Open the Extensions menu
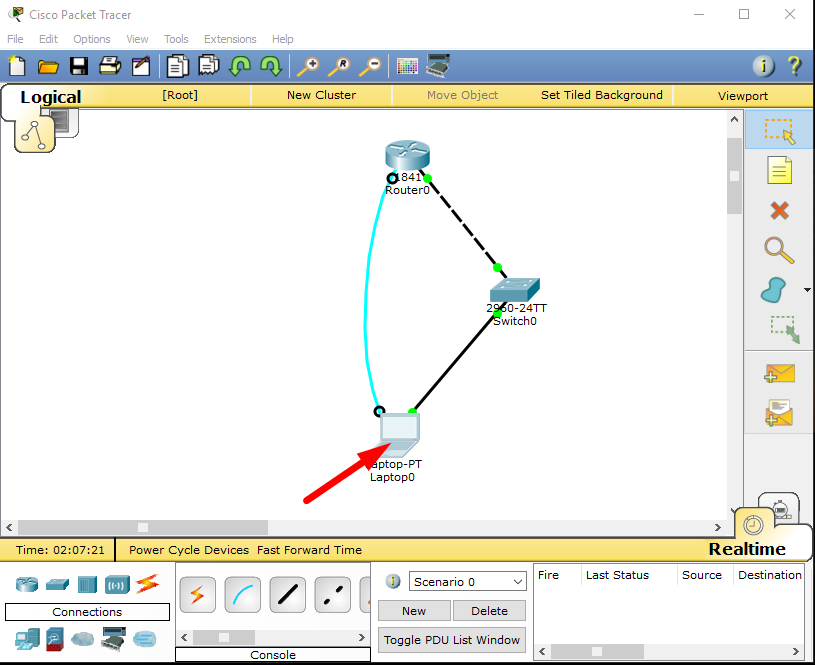Screen dimensions: 815x665 point(230,39)
